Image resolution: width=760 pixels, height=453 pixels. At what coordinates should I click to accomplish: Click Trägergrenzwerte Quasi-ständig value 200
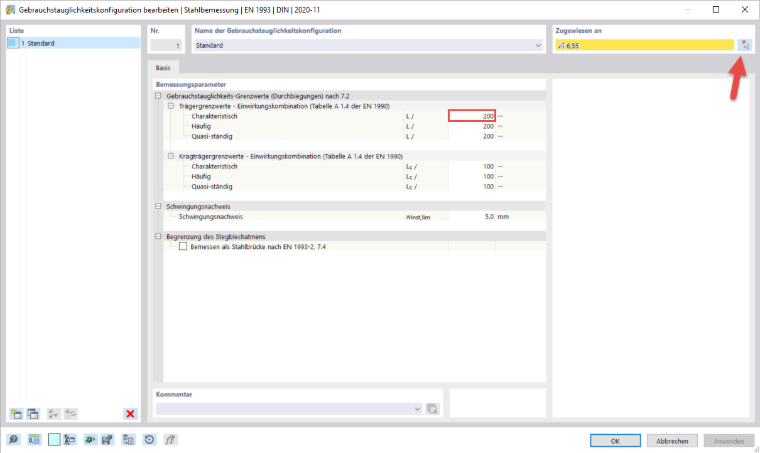pyautogui.click(x=472, y=137)
